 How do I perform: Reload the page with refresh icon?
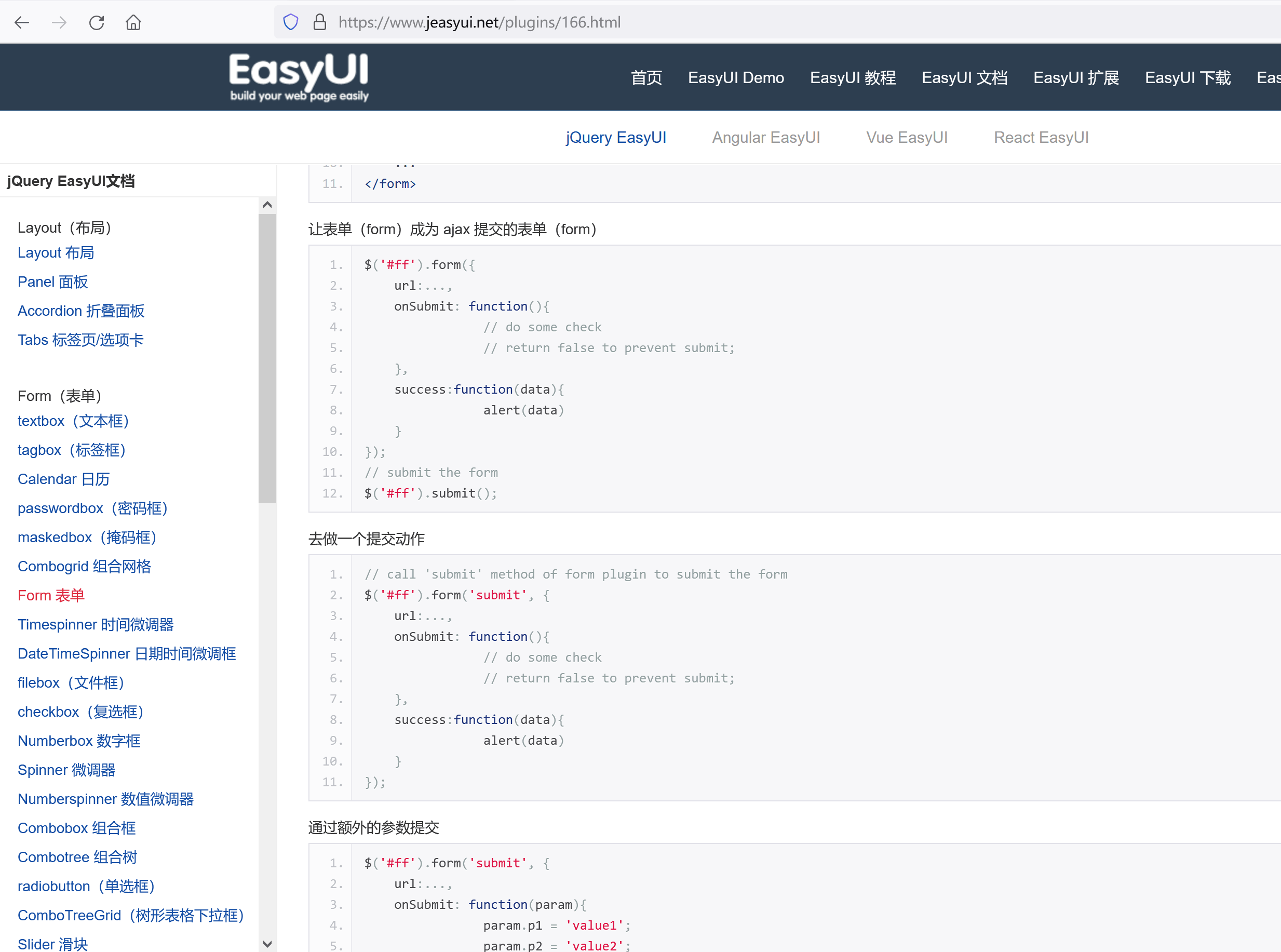point(97,22)
